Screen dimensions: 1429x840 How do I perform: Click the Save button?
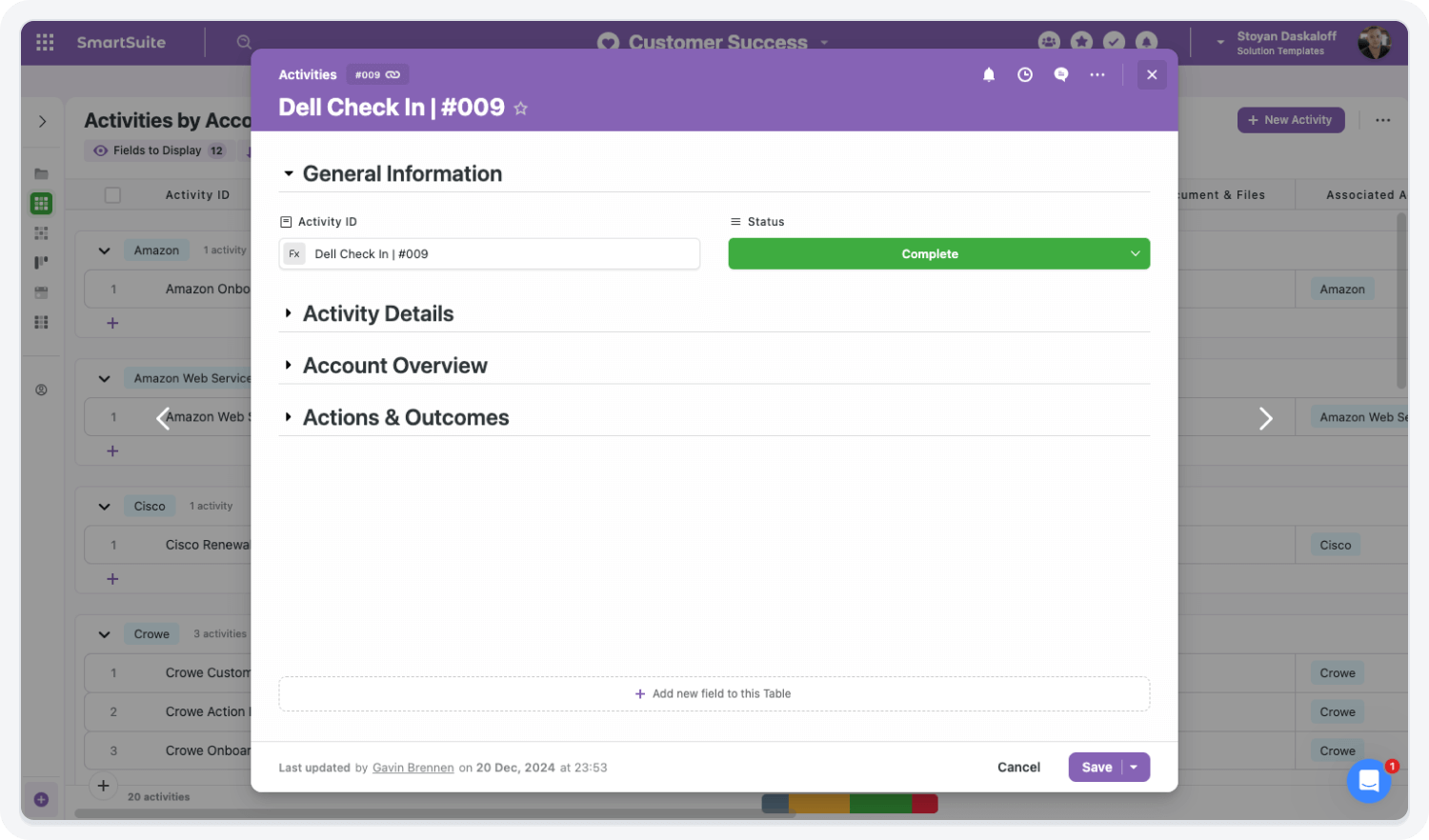1097,768
